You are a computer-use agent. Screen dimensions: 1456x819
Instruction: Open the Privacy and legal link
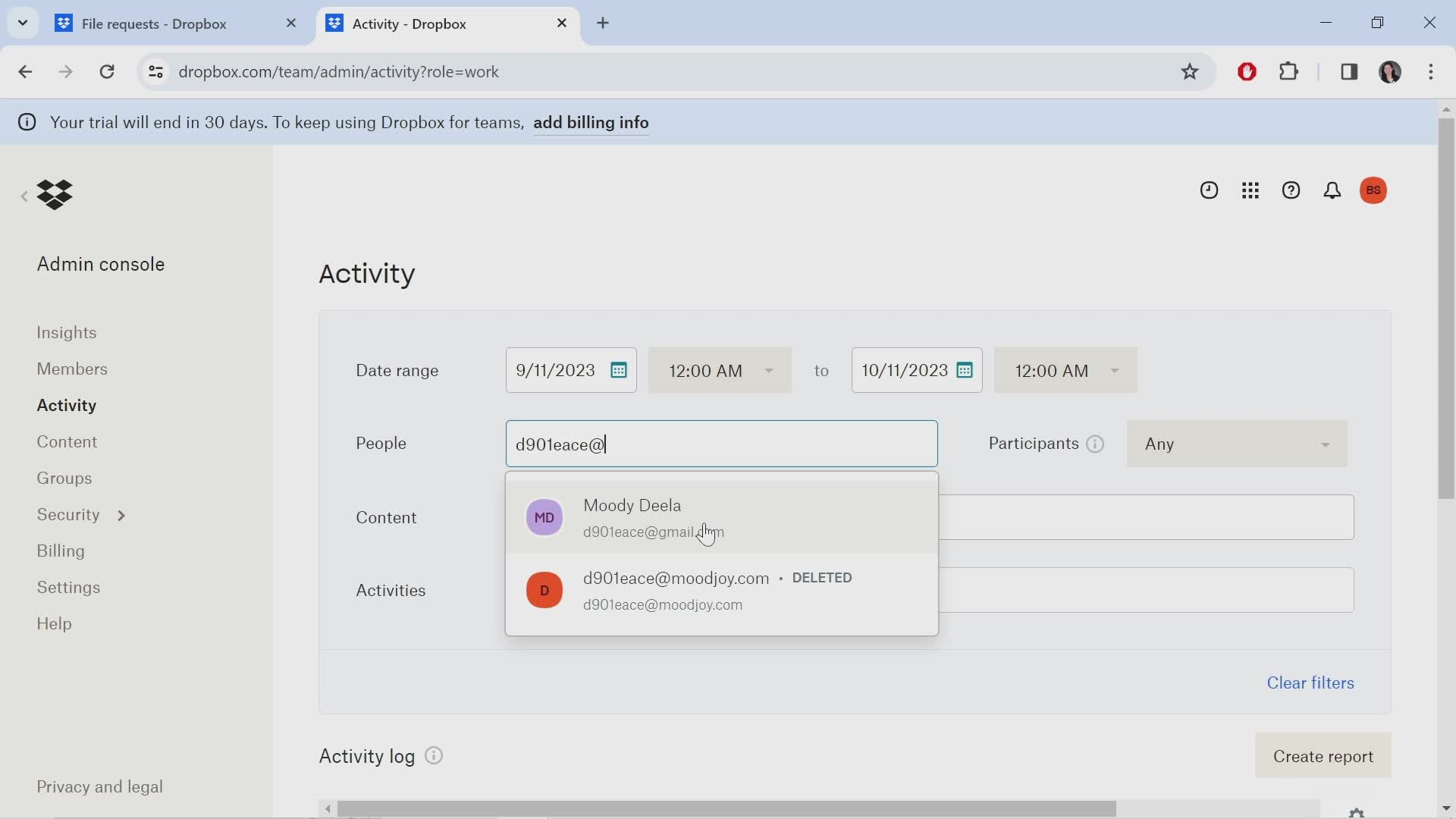pos(100,787)
